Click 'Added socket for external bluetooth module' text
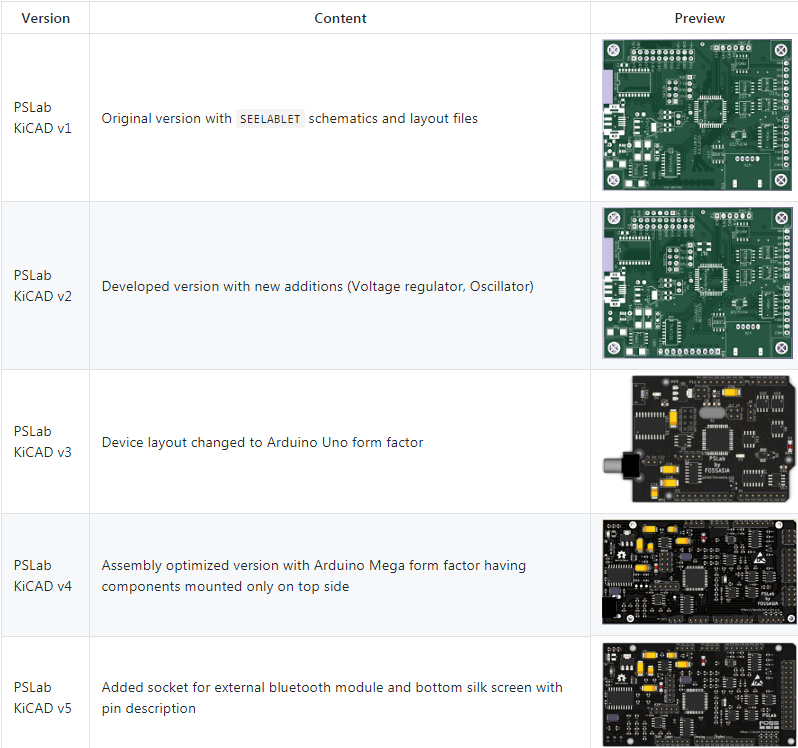 pyautogui.click(x=332, y=698)
